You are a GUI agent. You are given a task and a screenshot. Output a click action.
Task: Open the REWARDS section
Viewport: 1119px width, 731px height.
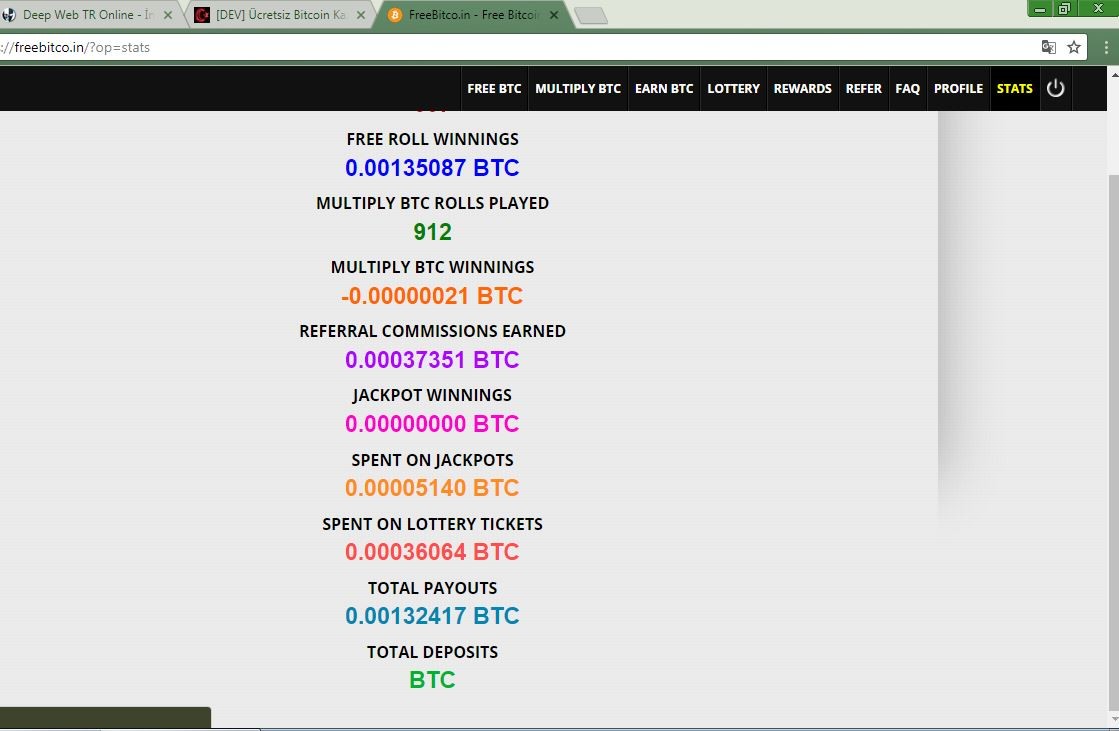[x=803, y=89]
